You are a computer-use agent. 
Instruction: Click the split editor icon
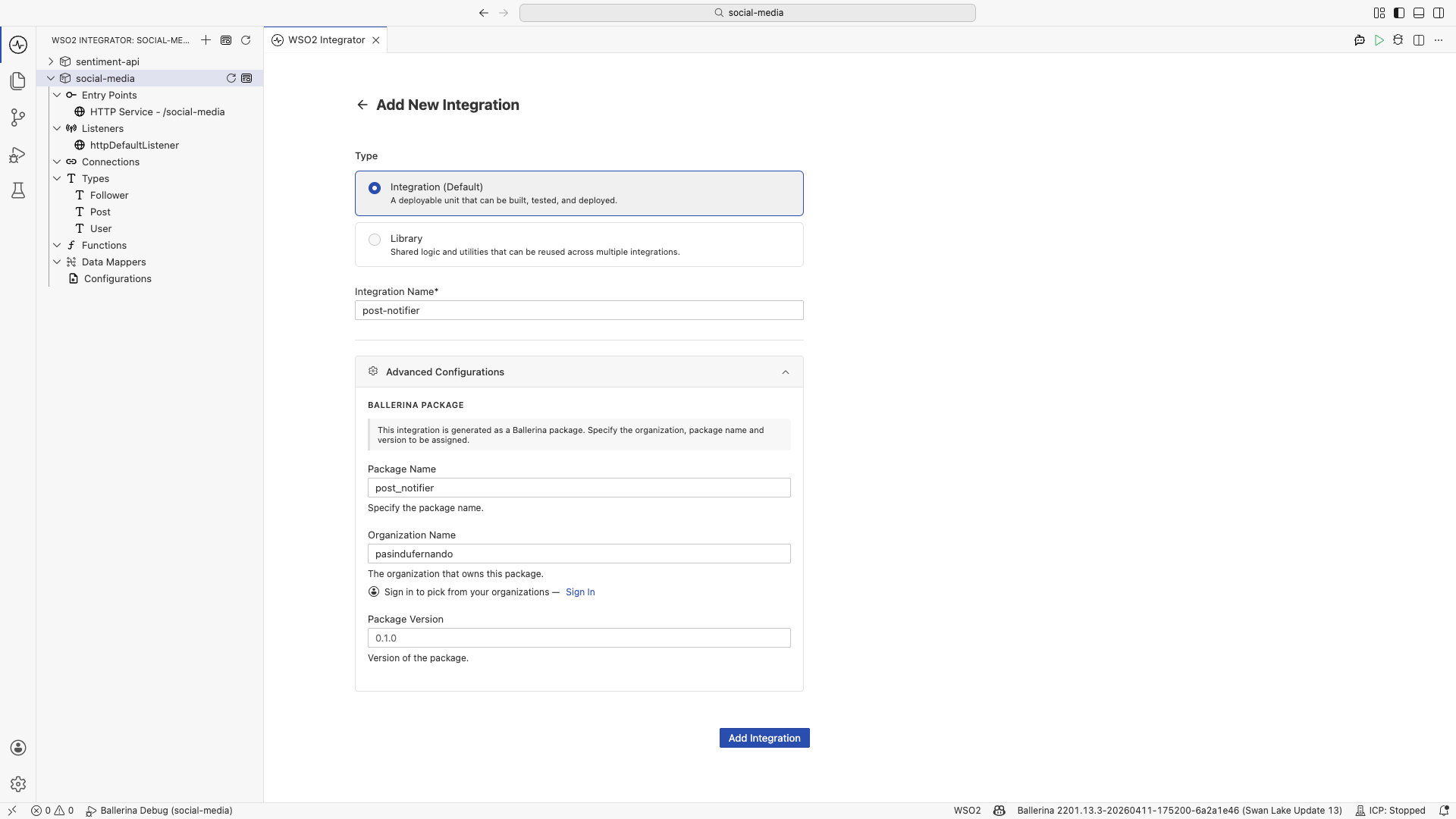click(1419, 40)
